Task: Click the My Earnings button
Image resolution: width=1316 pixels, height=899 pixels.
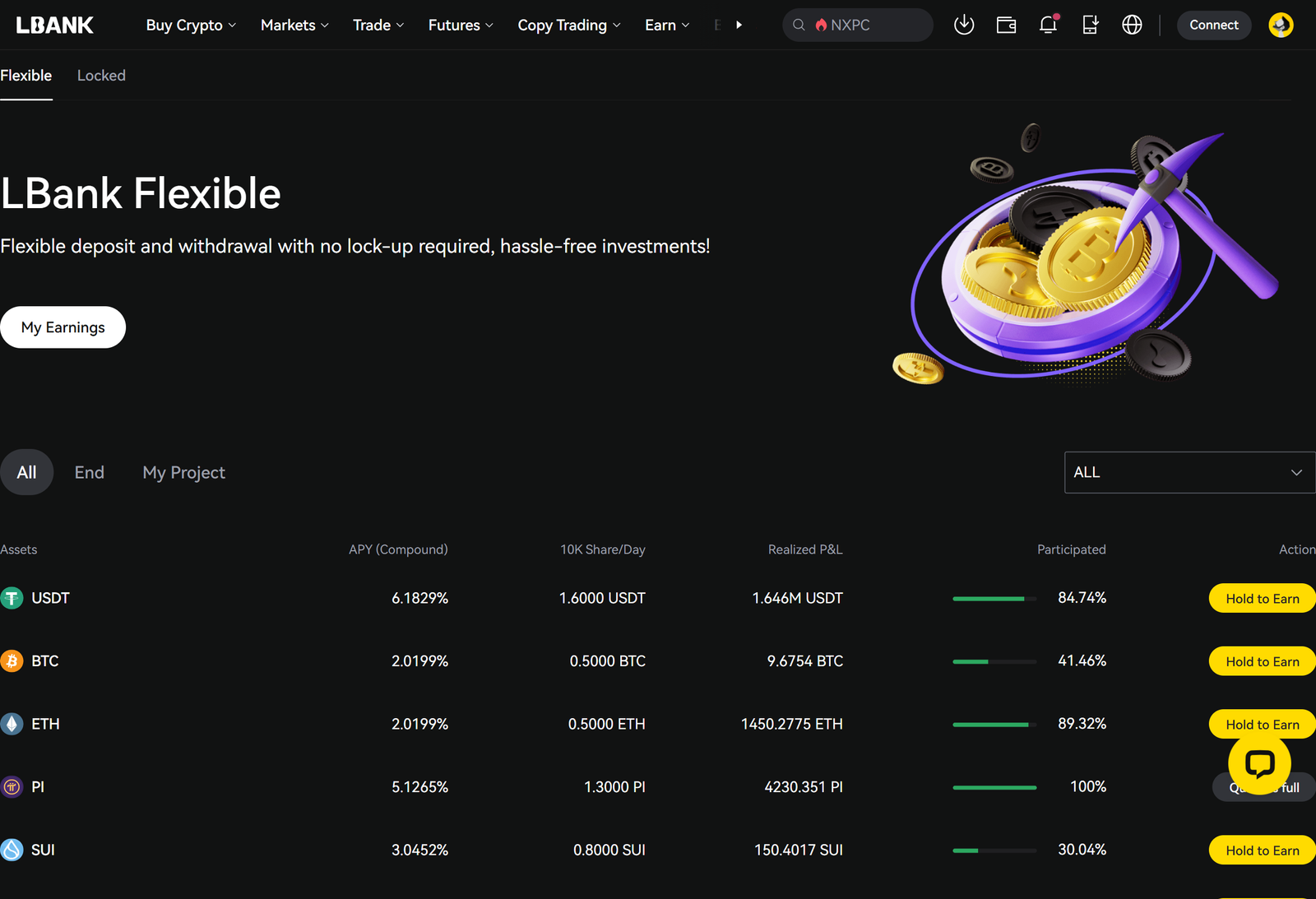Action: (x=63, y=327)
